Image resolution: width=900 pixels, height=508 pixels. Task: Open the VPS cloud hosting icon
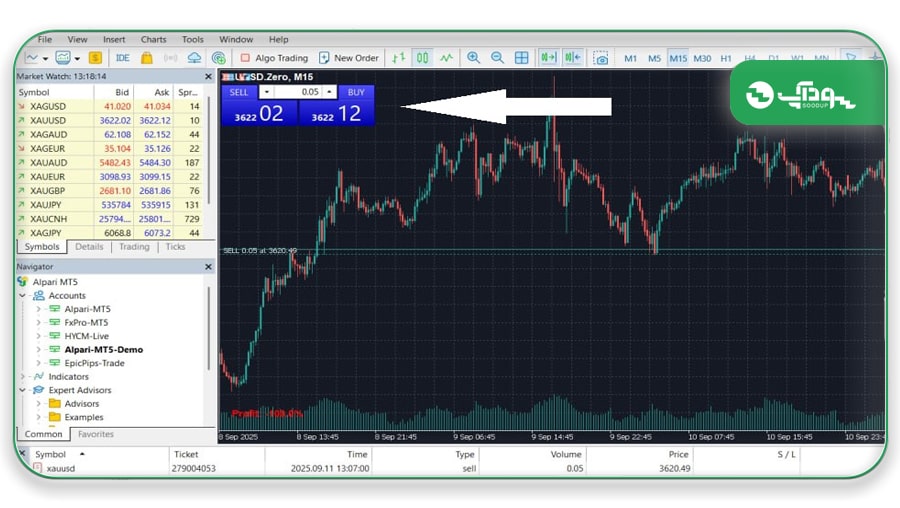(x=195, y=57)
